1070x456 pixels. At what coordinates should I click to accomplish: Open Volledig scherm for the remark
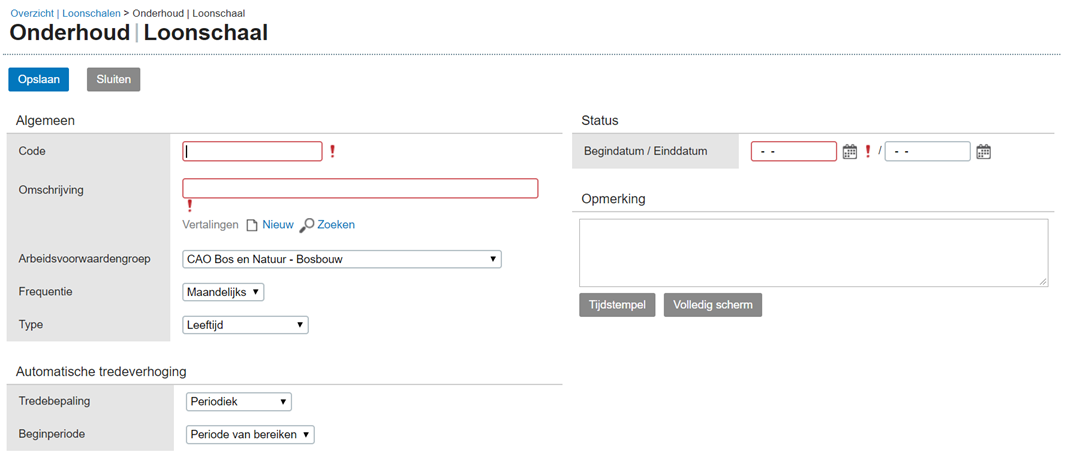(x=712, y=305)
